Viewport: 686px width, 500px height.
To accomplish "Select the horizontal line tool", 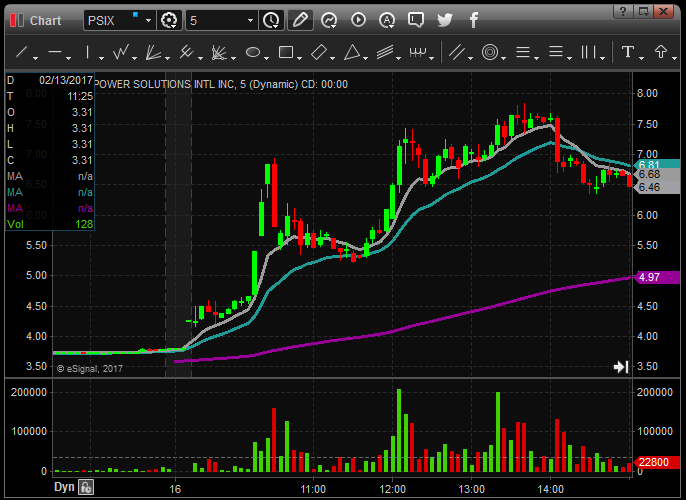I will (55, 52).
